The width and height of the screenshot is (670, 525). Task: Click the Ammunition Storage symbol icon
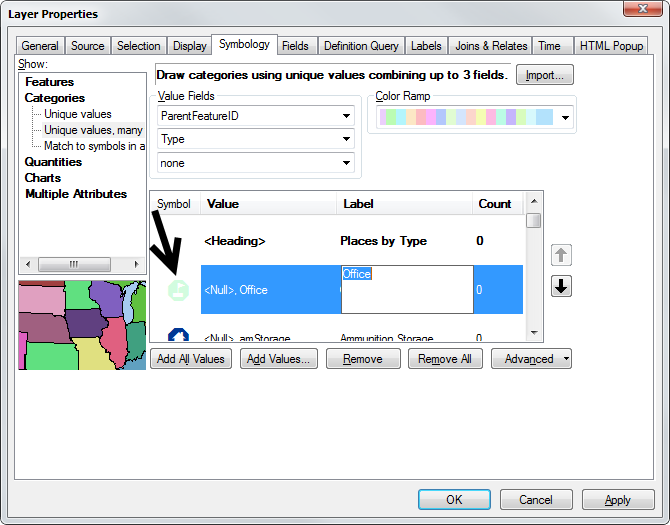point(177,336)
